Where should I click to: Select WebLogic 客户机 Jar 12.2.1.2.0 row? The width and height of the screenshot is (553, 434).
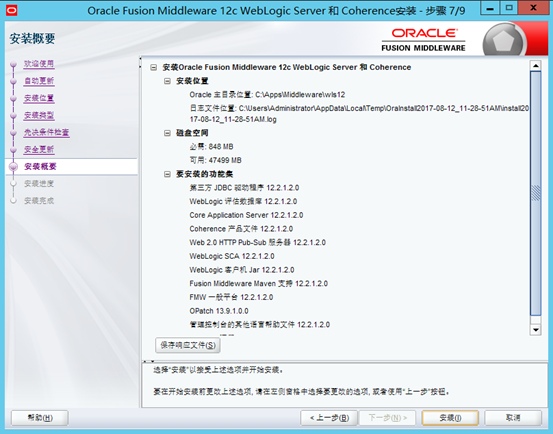tap(242, 270)
